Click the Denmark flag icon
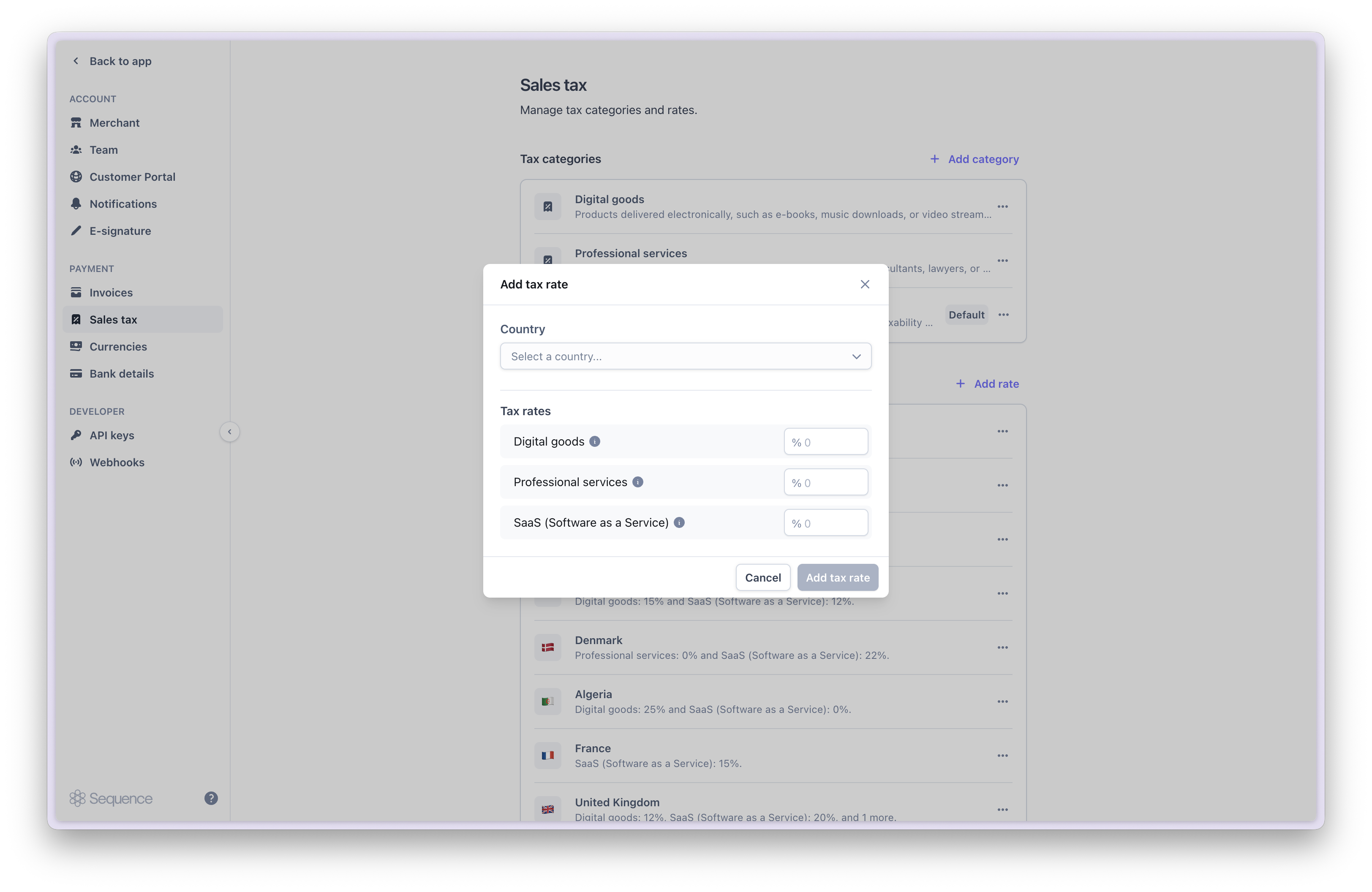Viewport: 1372px width, 892px height. (547, 648)
